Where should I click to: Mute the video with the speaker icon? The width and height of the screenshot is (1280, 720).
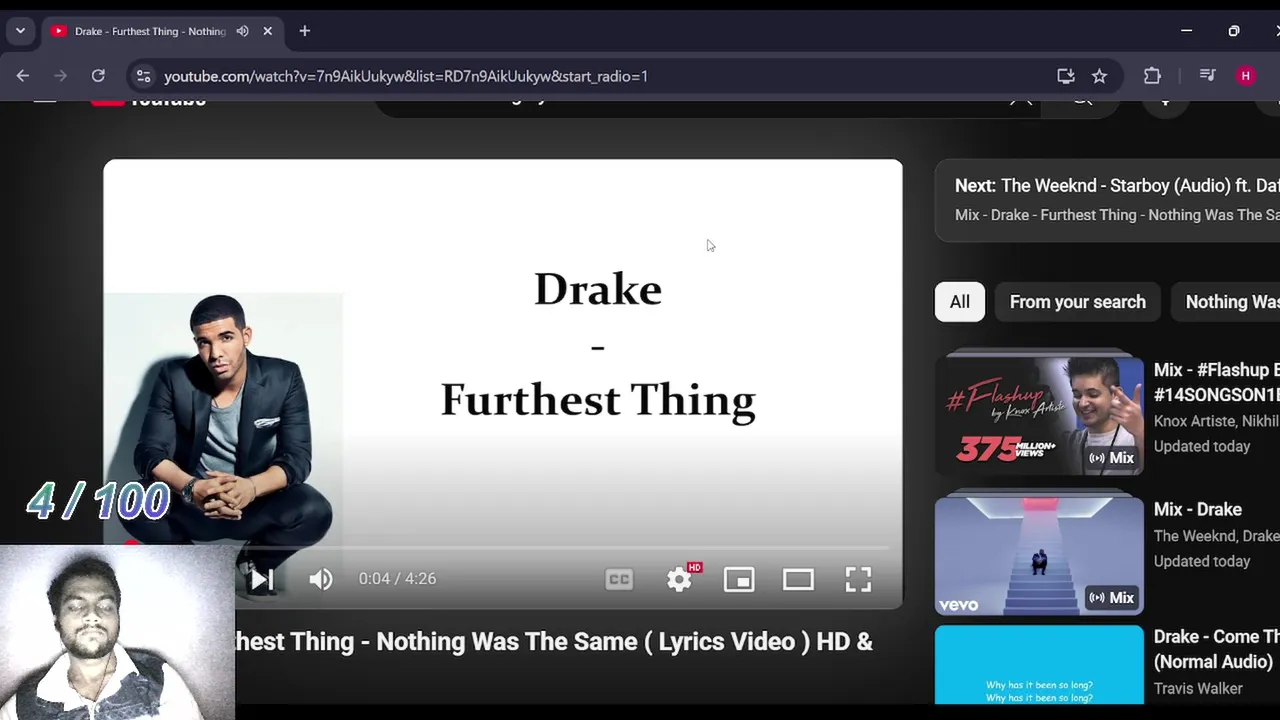320,579
